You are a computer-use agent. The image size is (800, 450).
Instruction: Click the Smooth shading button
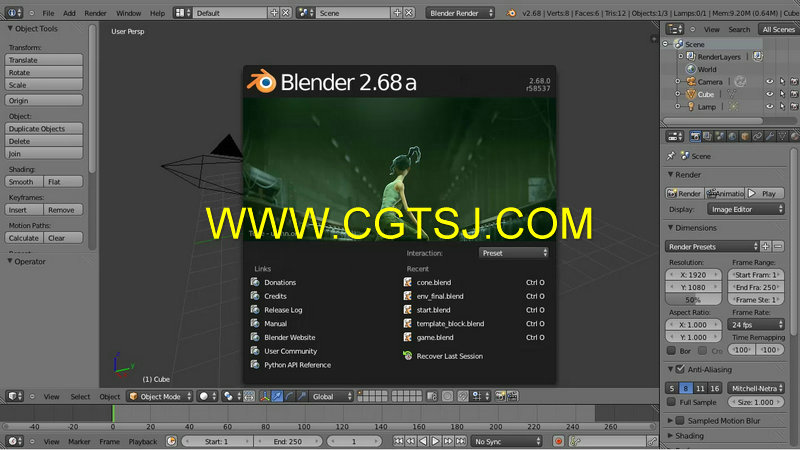coord(24,182)
